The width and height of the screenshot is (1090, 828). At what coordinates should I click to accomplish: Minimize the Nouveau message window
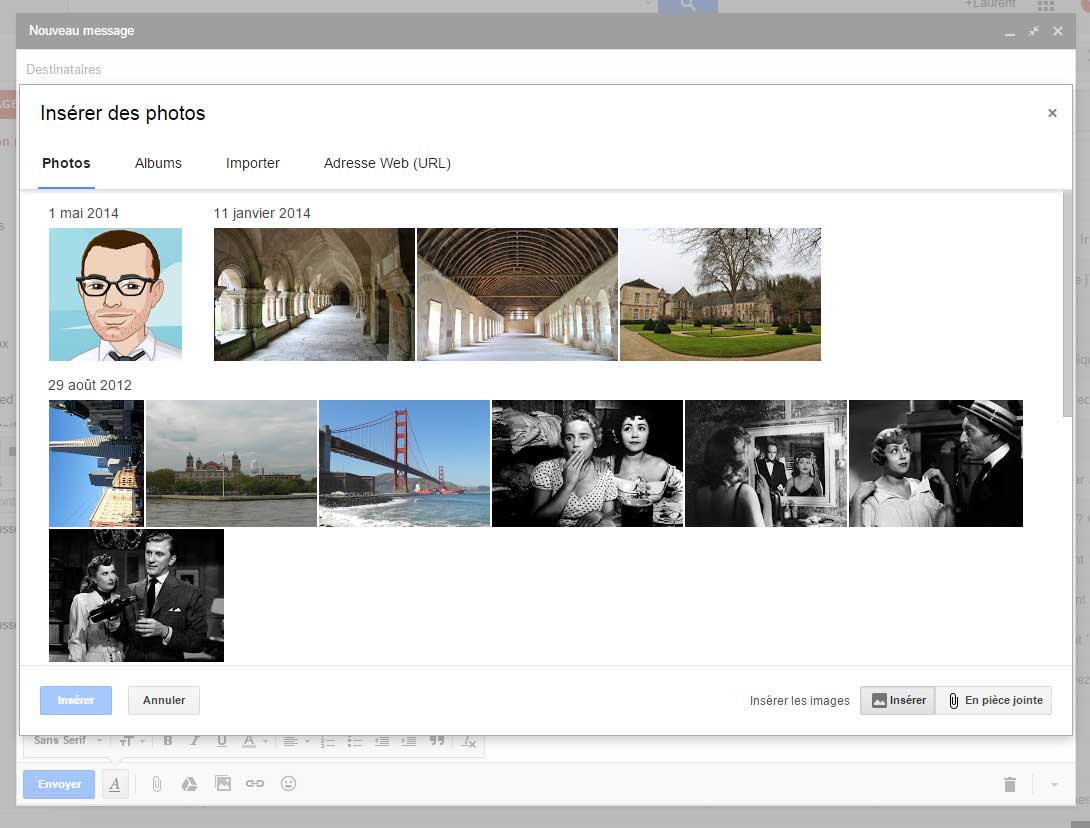pos(1009,32)
